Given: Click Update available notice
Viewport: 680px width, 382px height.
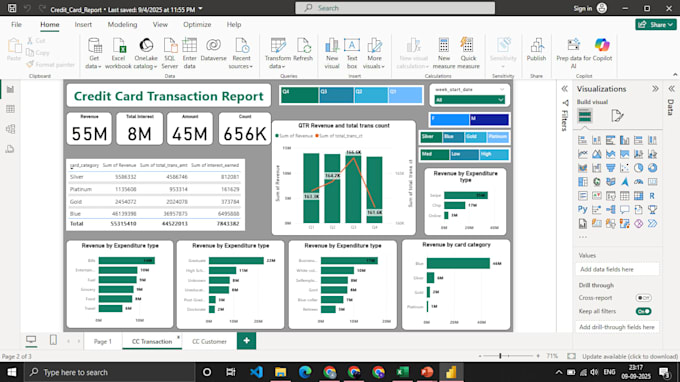Looking at the screenshot, I should tap(630, 356).
